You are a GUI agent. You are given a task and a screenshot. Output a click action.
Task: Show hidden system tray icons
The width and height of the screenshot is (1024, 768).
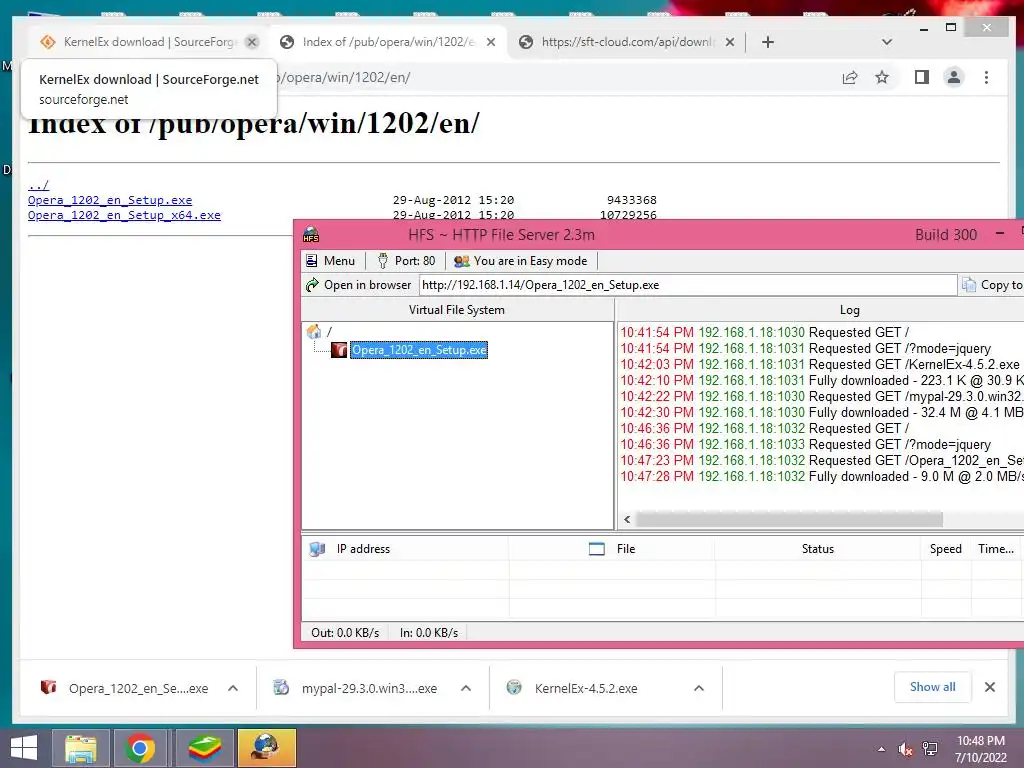pyautogui.click(x=882, y=749)
